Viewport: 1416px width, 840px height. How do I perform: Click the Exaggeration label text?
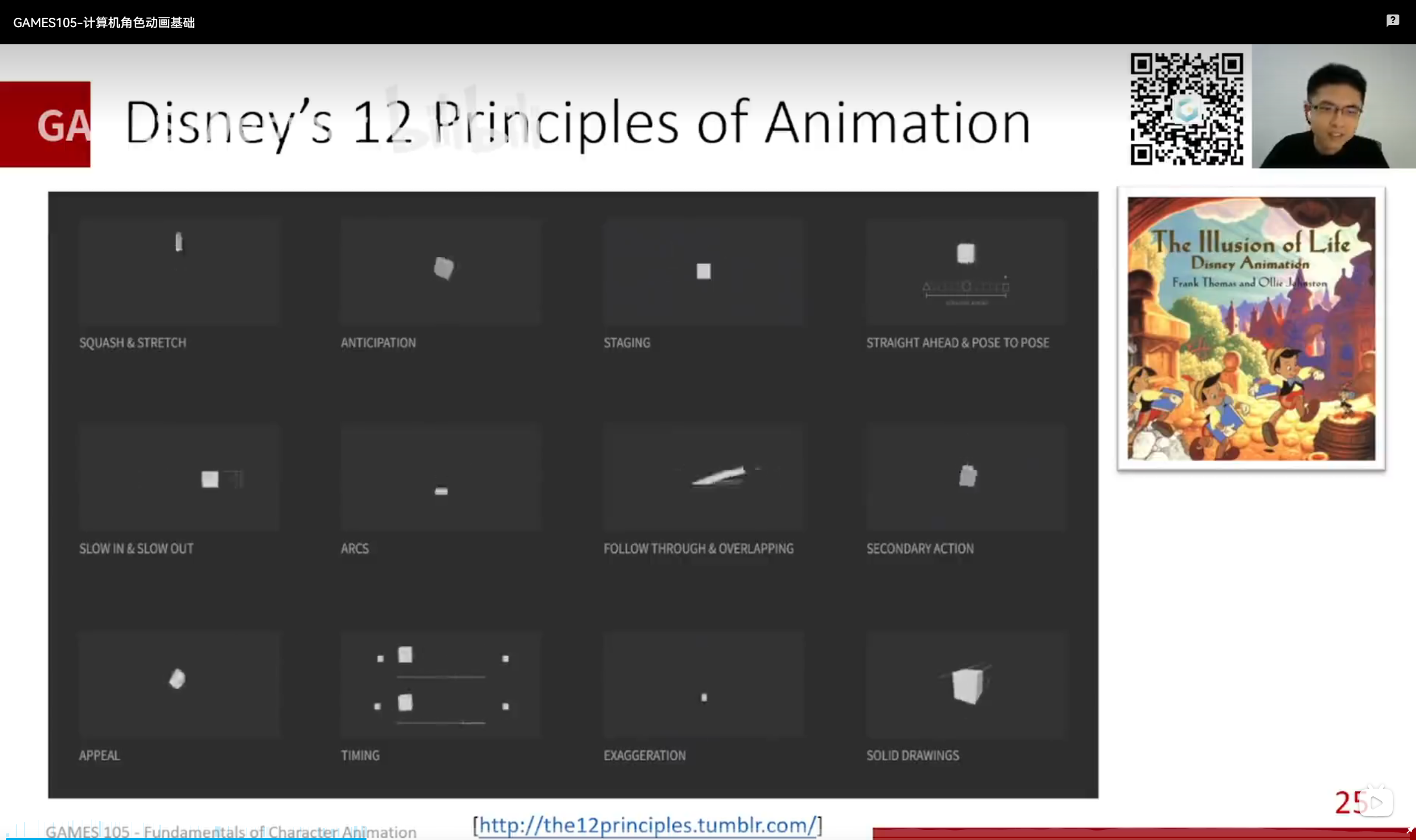pos(644,755)
